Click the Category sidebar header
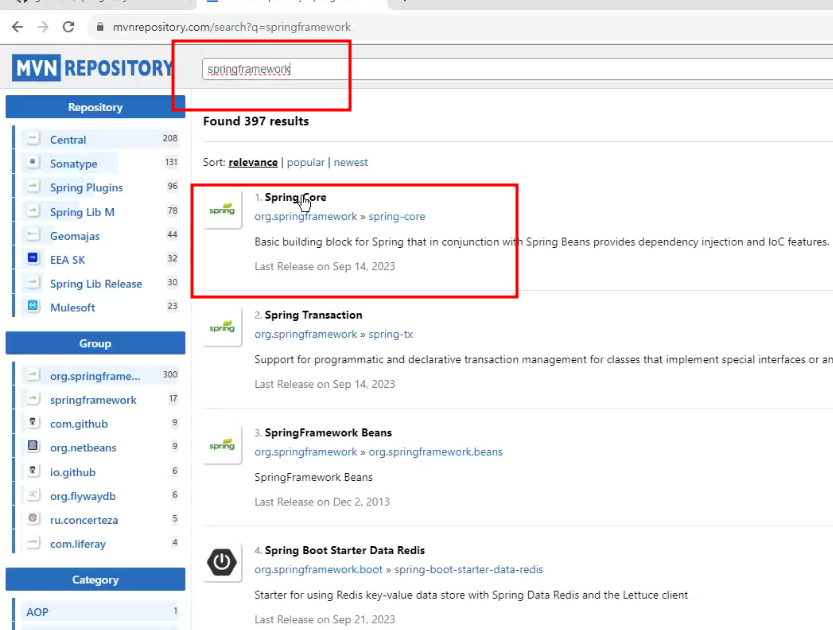 pos(95,580)
